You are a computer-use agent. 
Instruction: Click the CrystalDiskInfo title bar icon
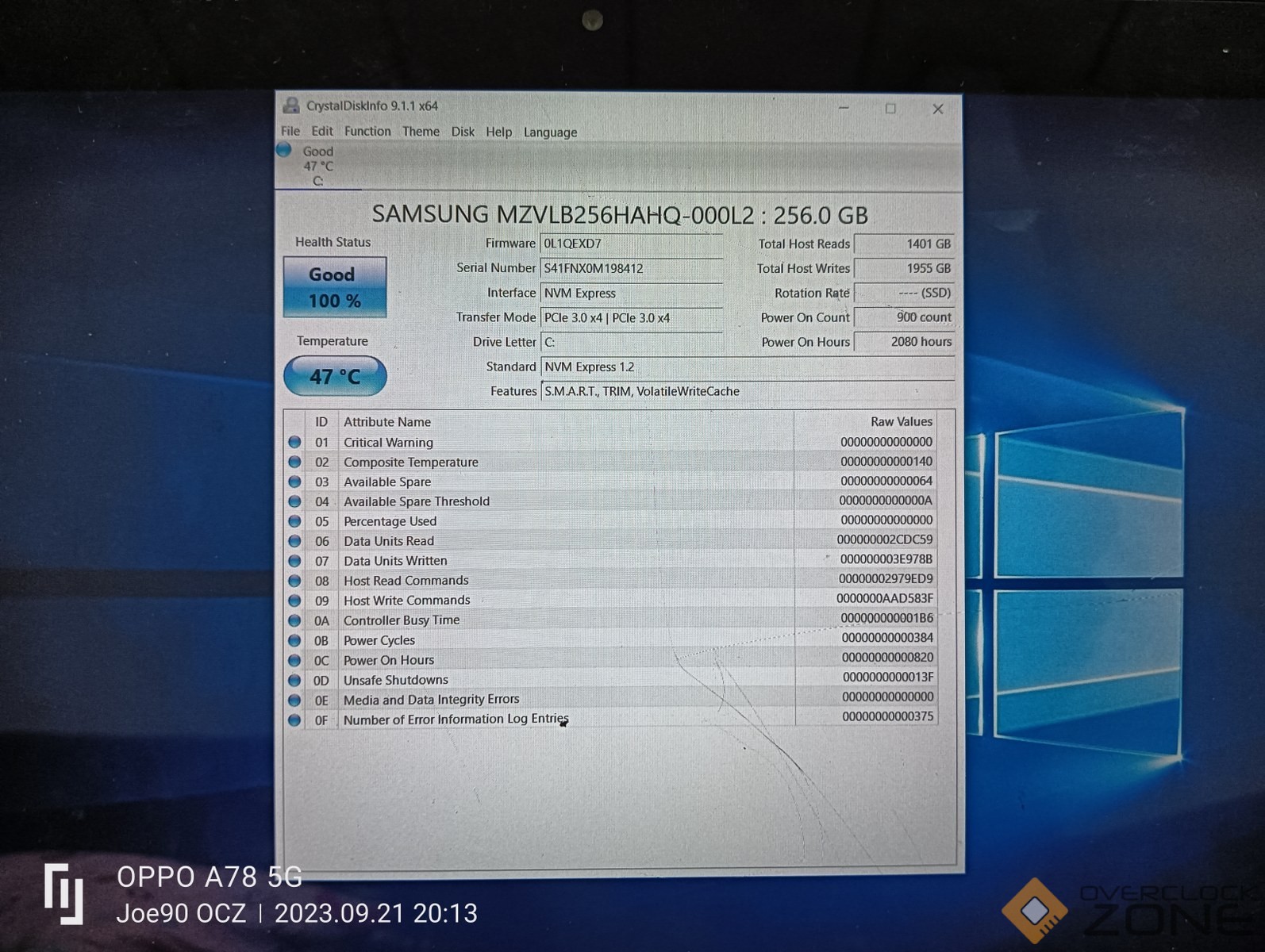click(291, 106)
